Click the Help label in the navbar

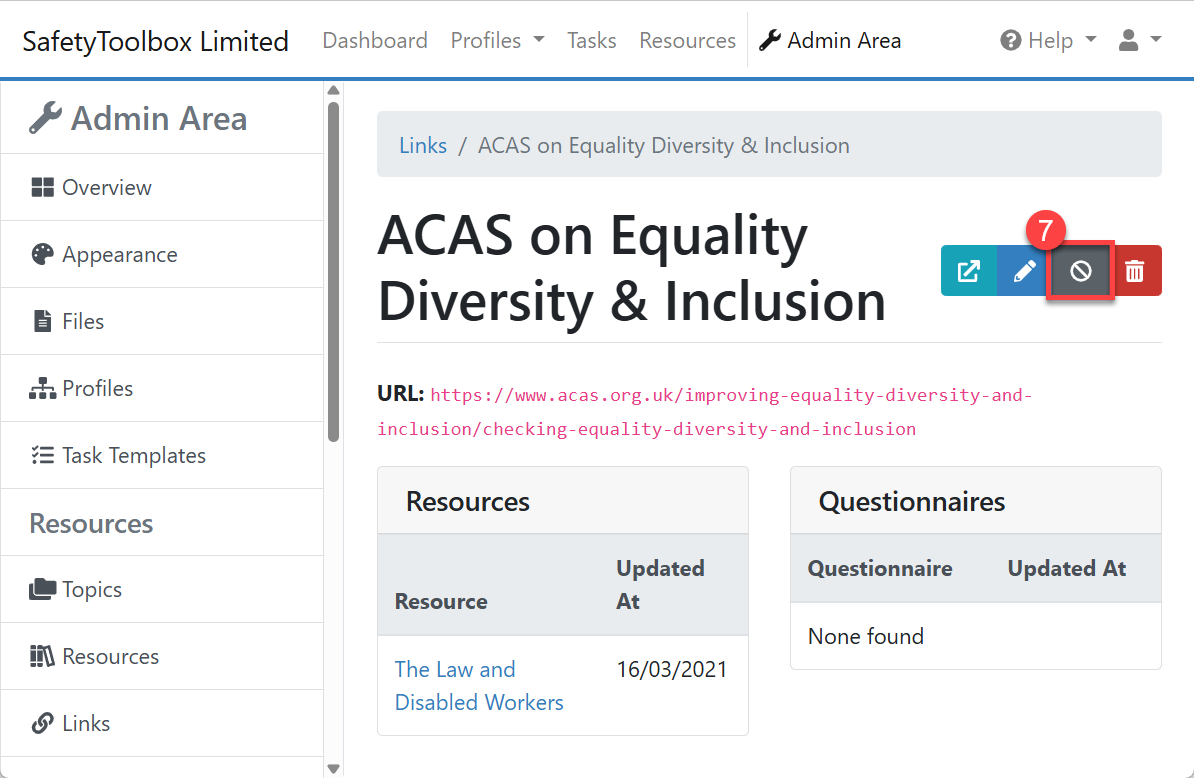(x=1050, y=40)
